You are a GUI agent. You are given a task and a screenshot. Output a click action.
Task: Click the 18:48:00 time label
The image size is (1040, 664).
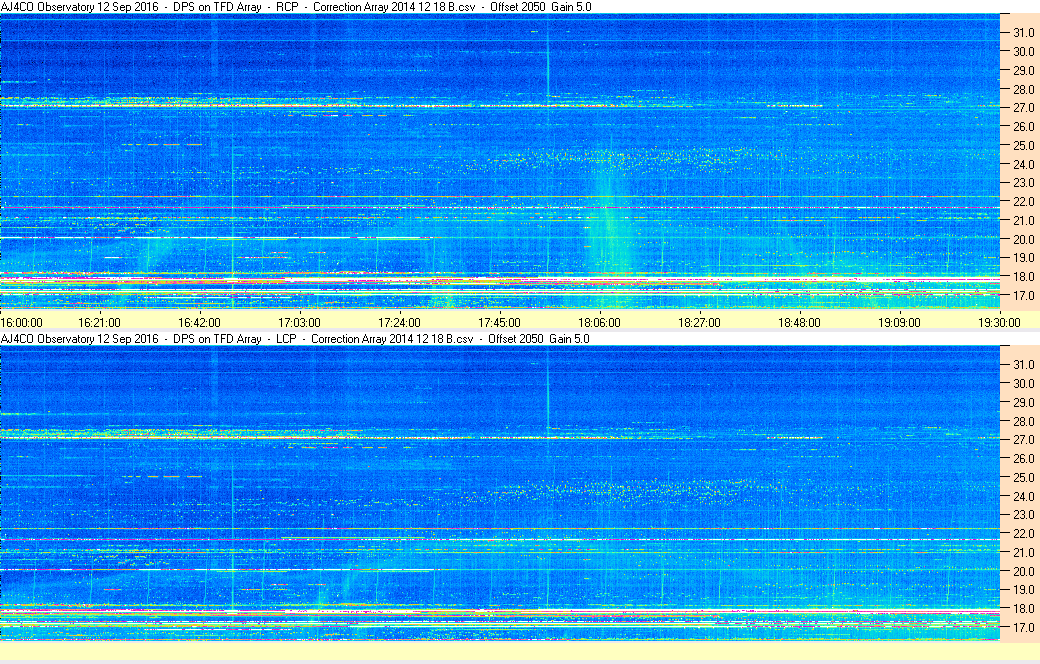(799, 323)
